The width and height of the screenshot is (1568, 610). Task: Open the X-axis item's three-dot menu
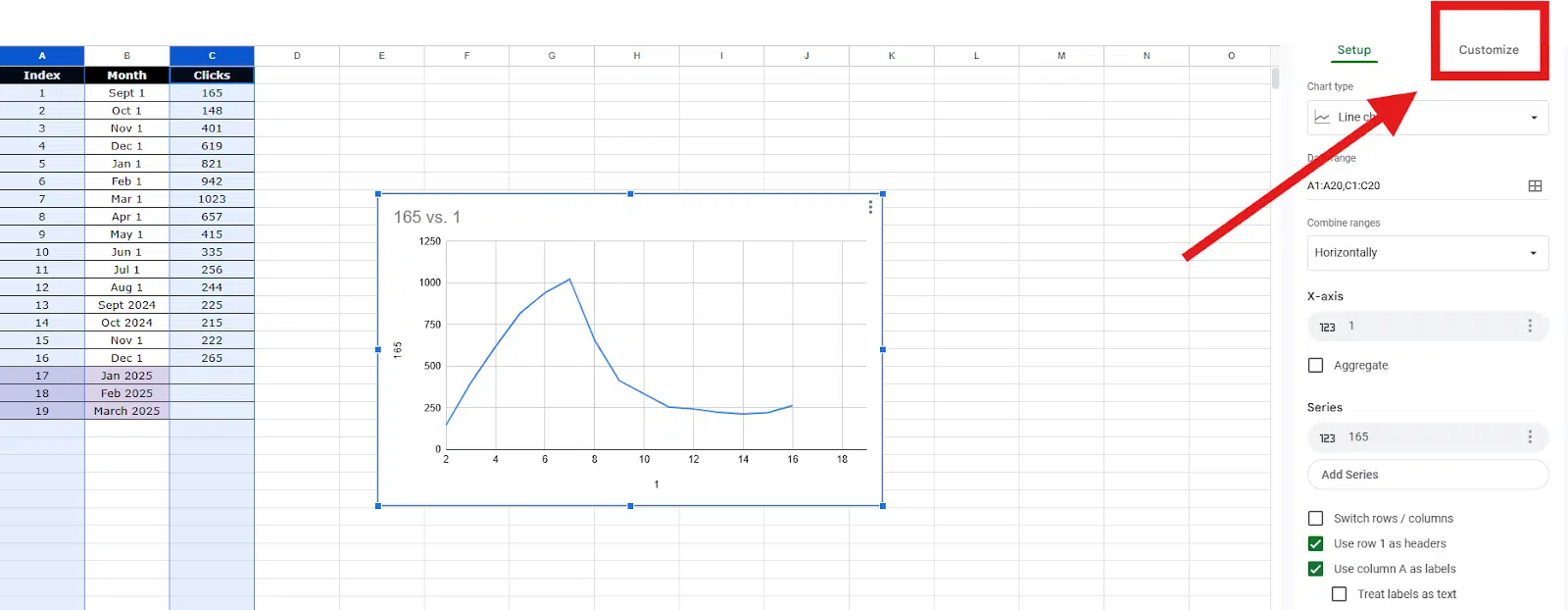[1529, 326]
